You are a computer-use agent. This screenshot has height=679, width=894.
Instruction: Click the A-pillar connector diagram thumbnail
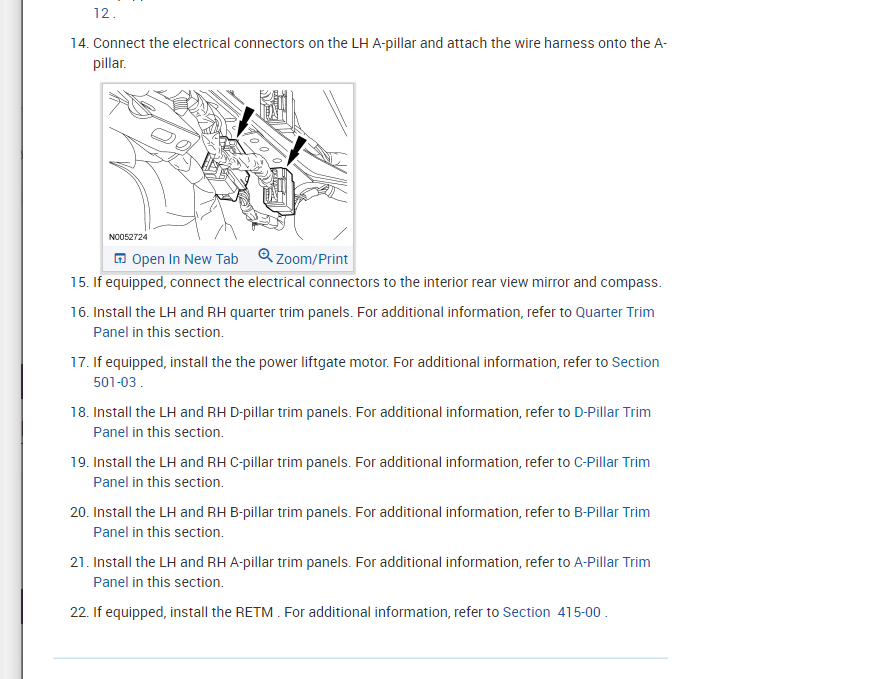click(228, 165)
